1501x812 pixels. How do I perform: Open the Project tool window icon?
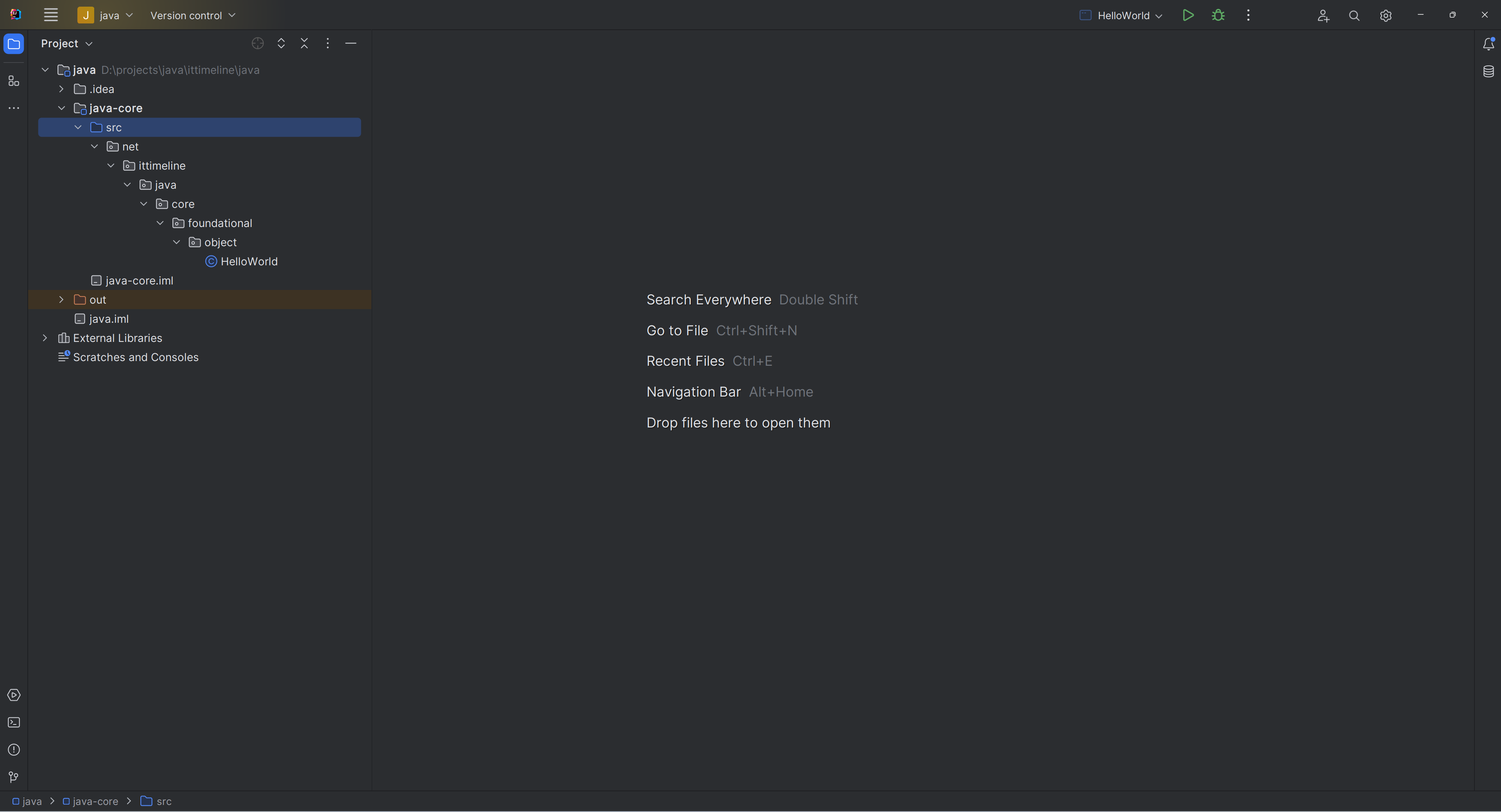(14, 44)
